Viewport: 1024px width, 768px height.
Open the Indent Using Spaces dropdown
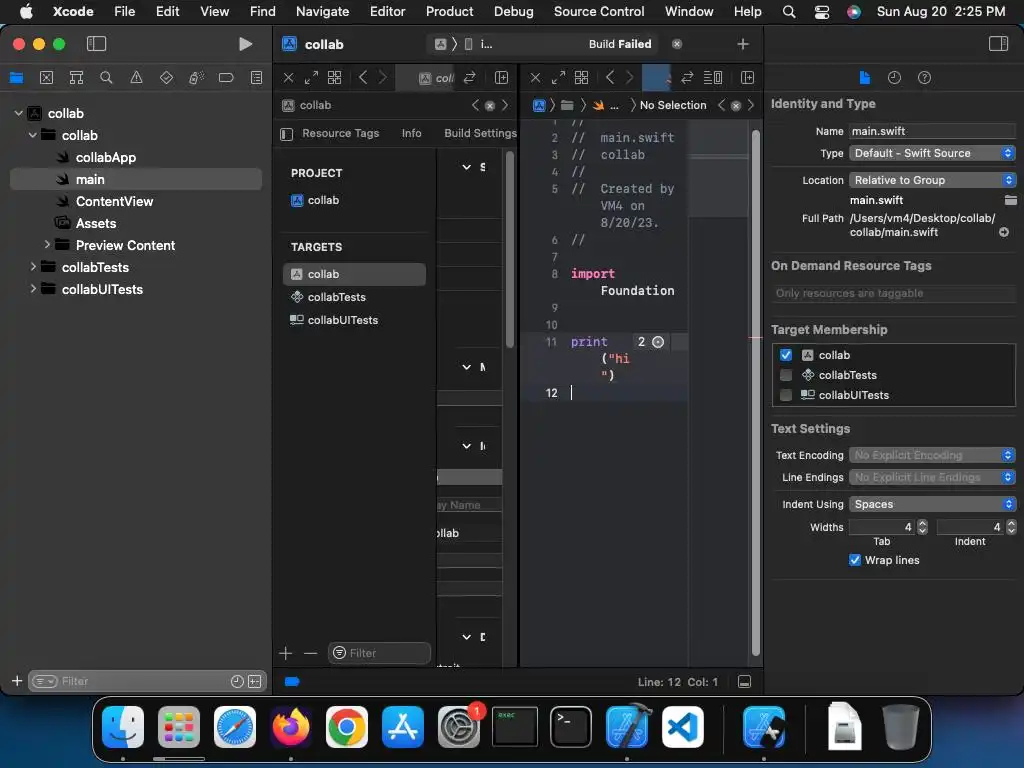pyautogui.click(x=932, y=504)
